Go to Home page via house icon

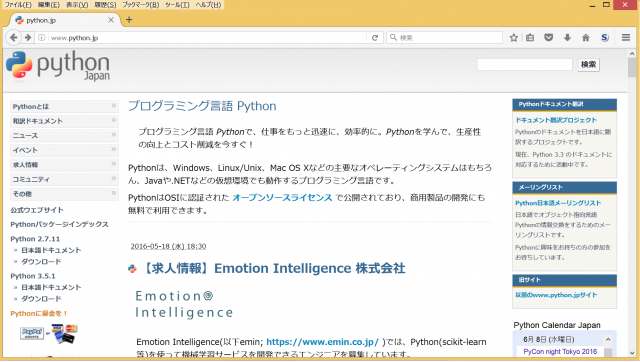tap(586, 38)
